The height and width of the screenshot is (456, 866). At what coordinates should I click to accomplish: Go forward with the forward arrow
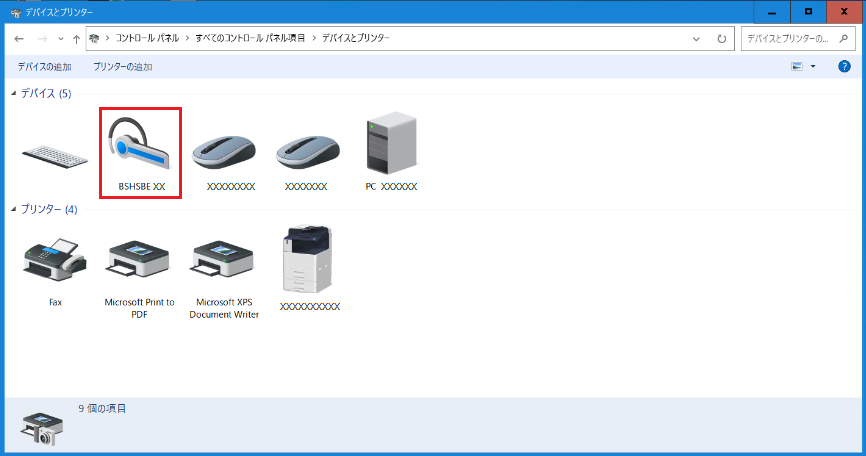click(42, 39)
